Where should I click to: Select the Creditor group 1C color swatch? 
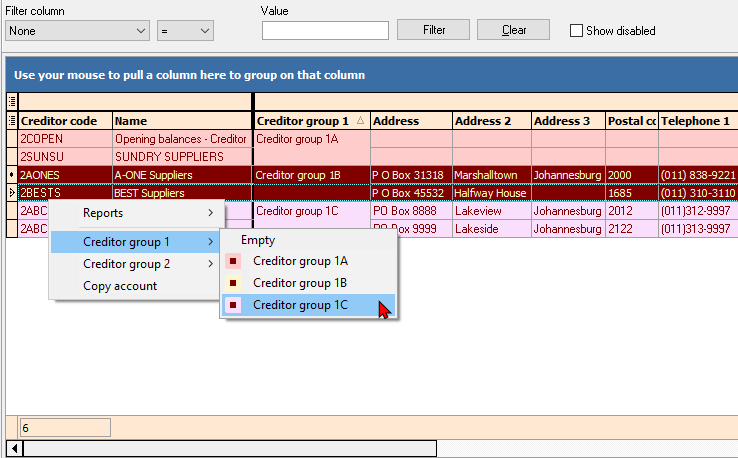[233, 305]
